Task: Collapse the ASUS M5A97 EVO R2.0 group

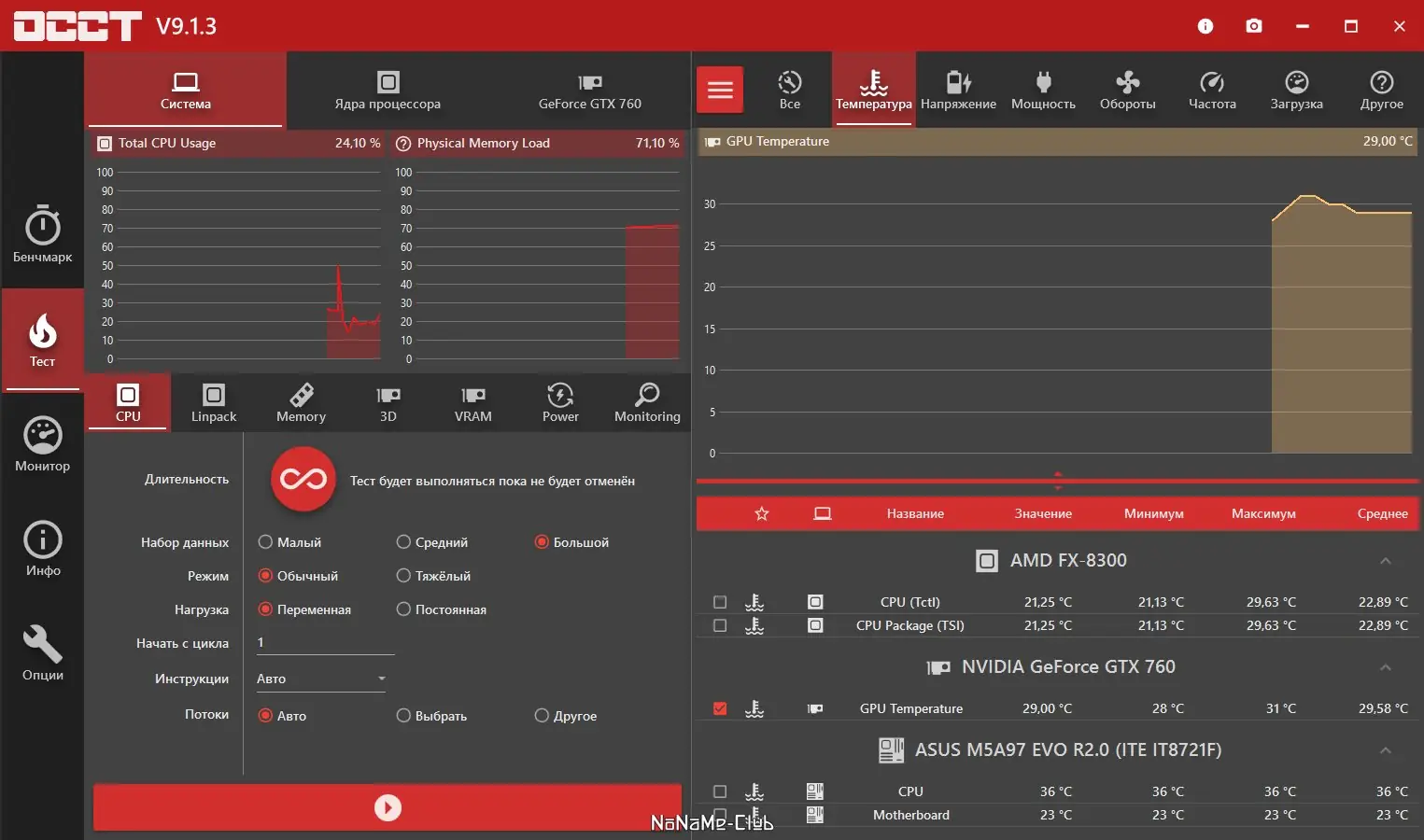Action: (x=1386, y=750)
